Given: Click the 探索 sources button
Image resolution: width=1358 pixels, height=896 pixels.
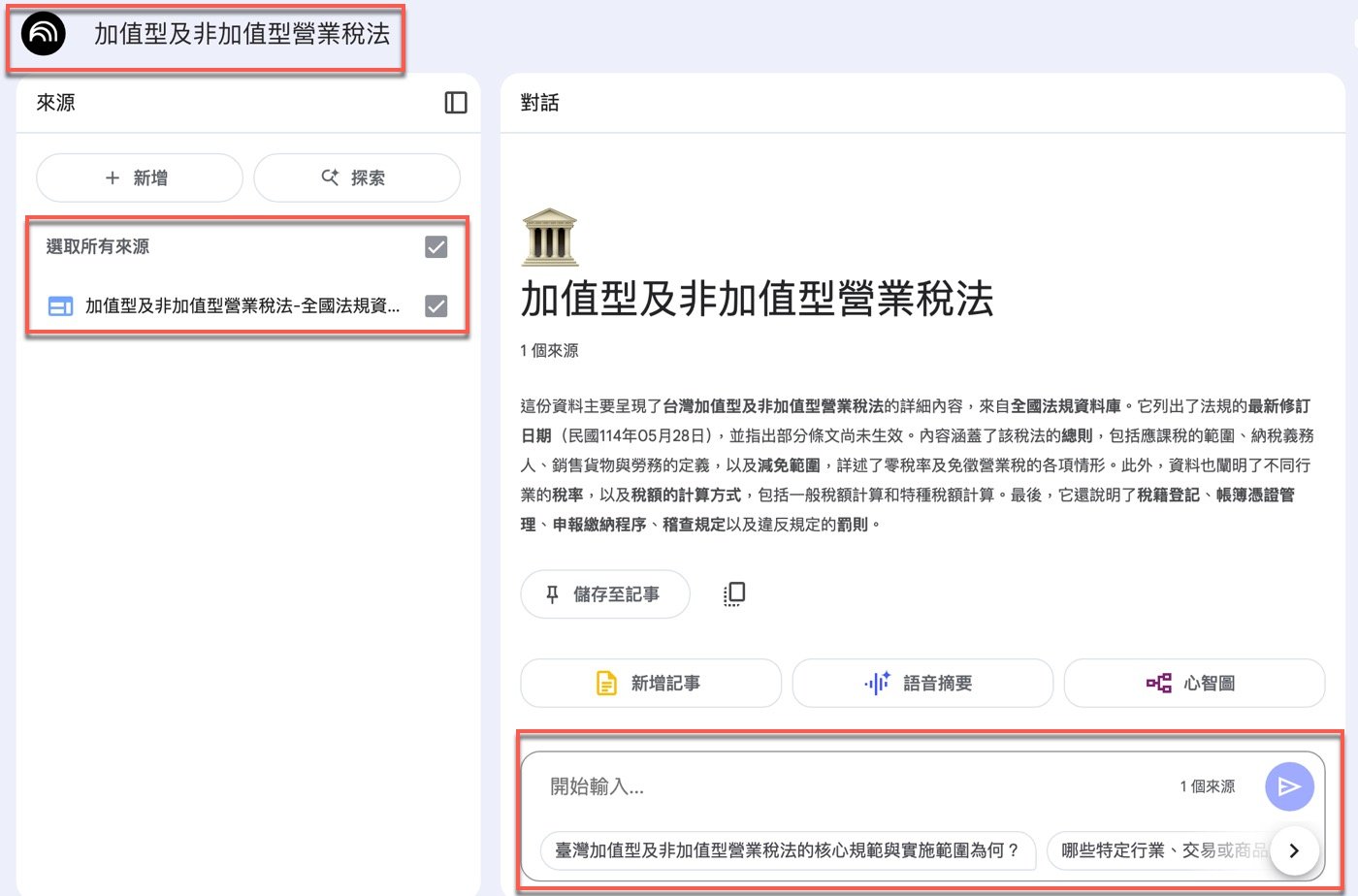Looking at the screenshot, I should pos(357,177).
